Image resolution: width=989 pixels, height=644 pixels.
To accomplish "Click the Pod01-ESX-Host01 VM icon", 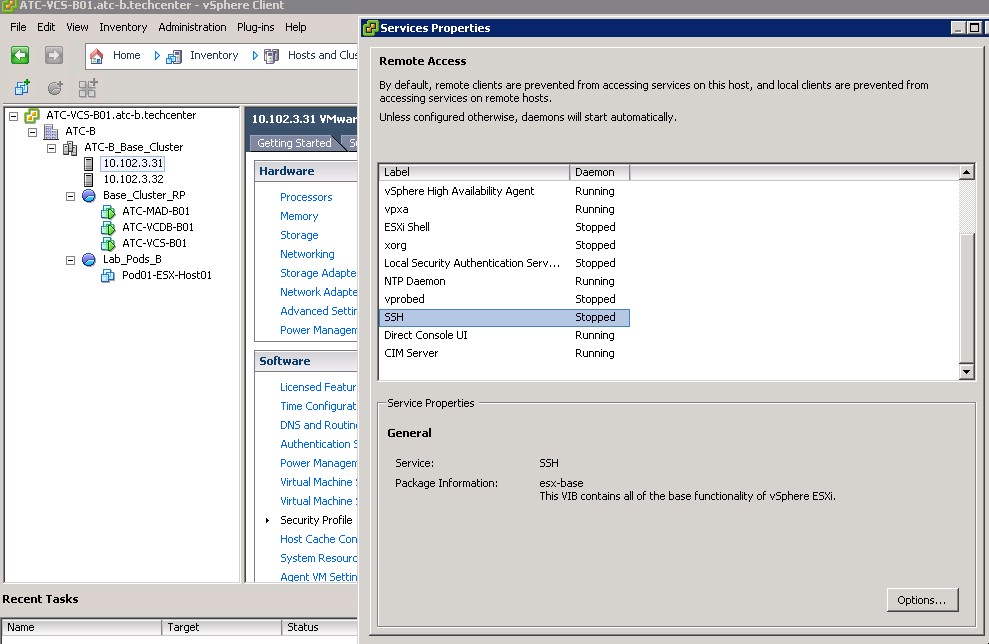I will pyautogui.click(x=109, y=275).
